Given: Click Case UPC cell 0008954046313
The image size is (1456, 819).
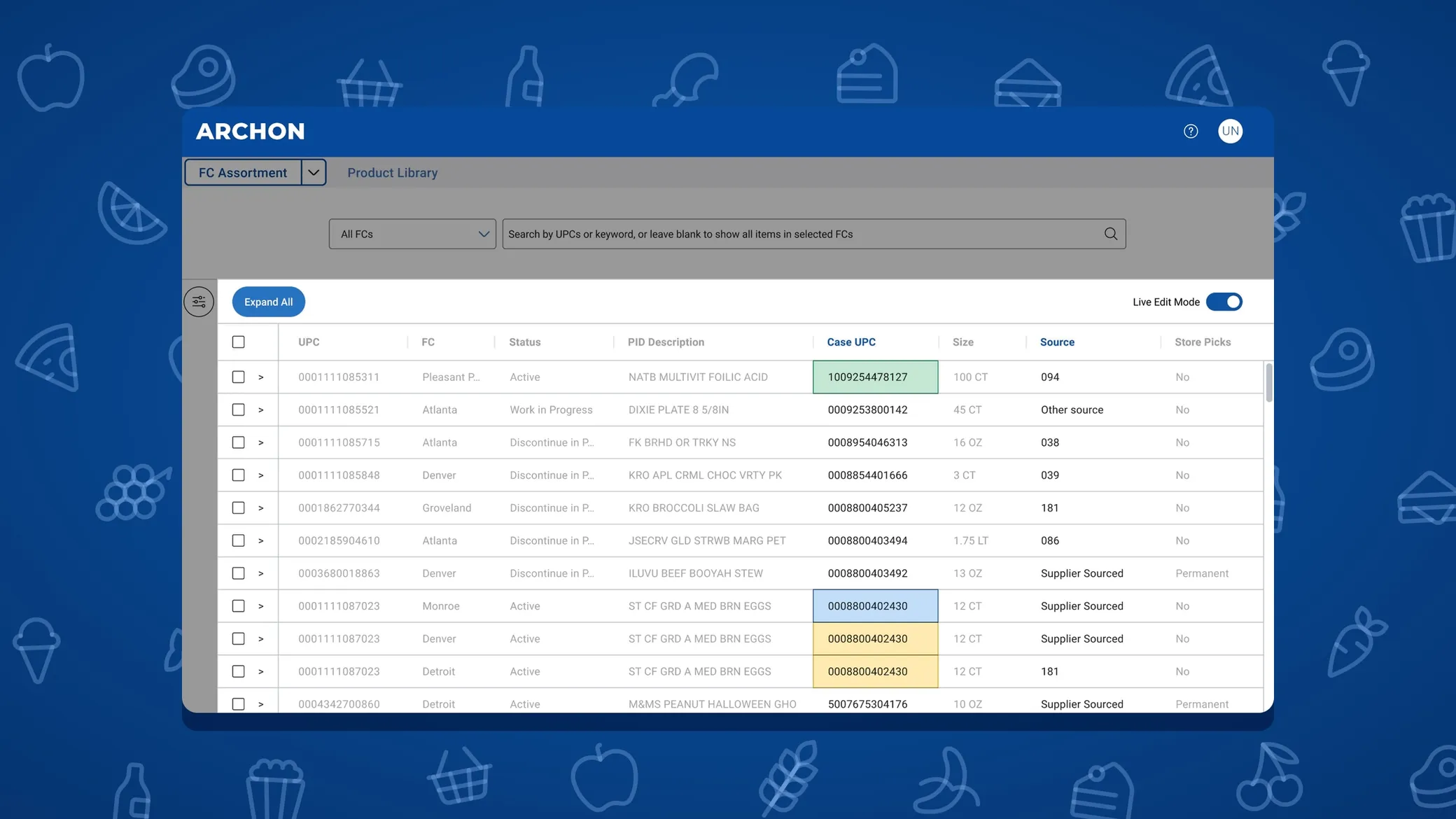Looking at the screenshot, I should coord(867,442).
